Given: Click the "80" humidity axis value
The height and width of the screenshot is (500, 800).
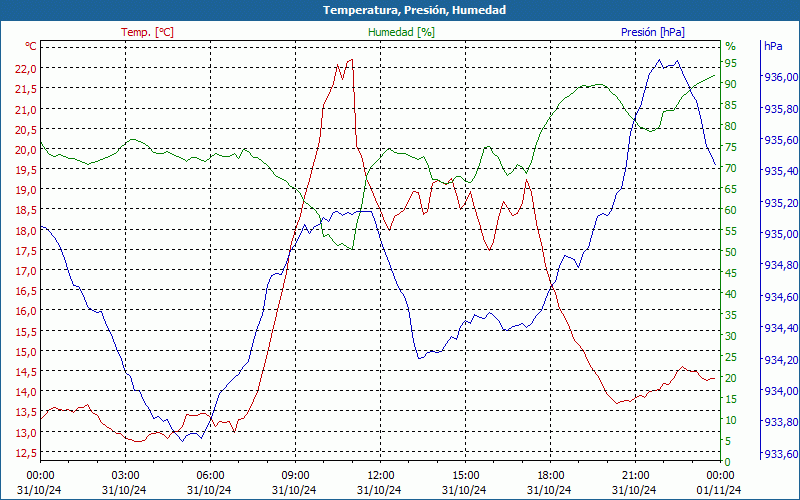Looking at the screenshot, I should (x=731, y=126).
